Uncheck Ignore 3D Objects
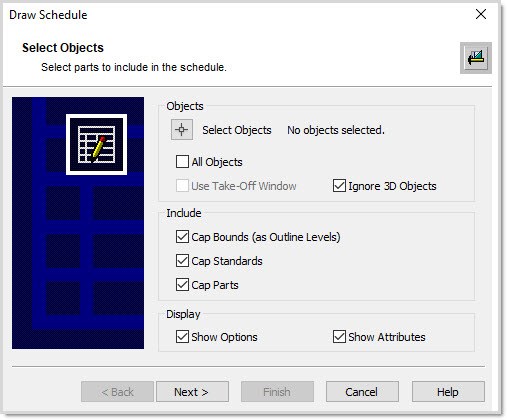This screenshot has width=507, height=420. click(339, 186)
